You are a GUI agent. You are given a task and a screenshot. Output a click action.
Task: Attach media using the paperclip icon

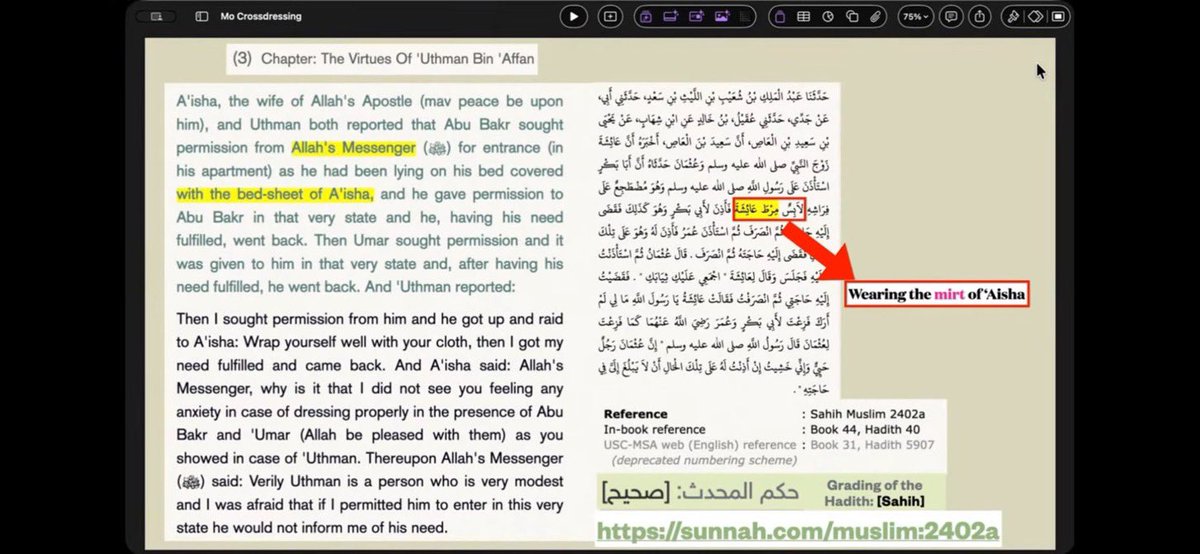pos(876,16)
